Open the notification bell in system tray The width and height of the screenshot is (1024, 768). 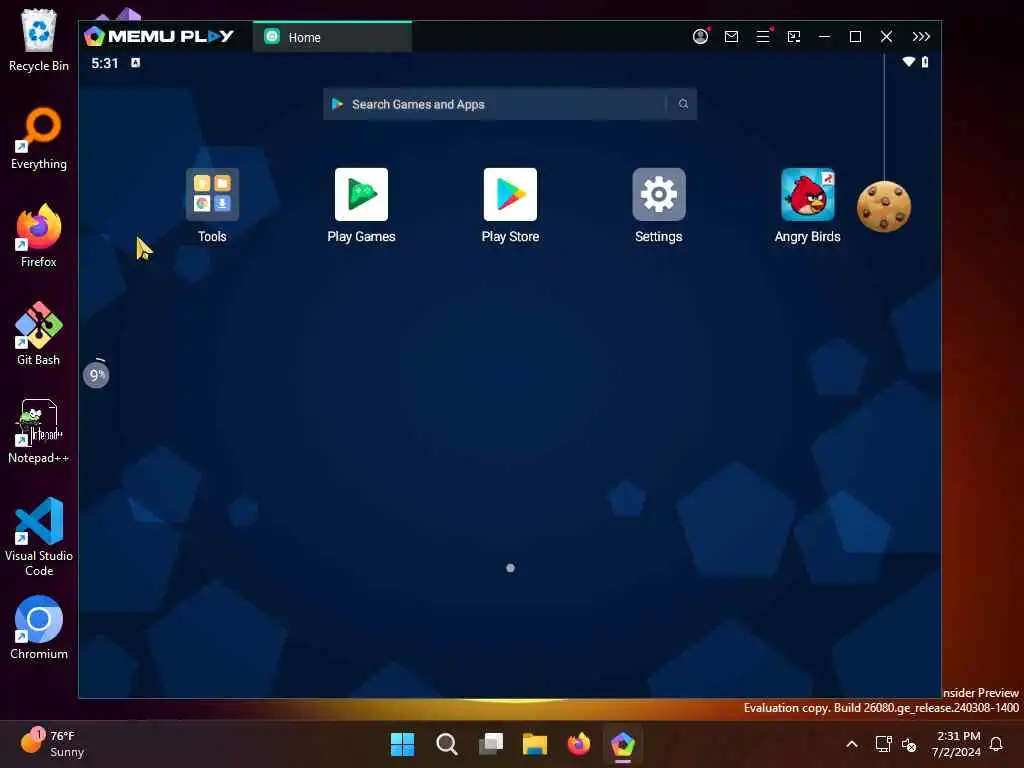coord(997,744)
